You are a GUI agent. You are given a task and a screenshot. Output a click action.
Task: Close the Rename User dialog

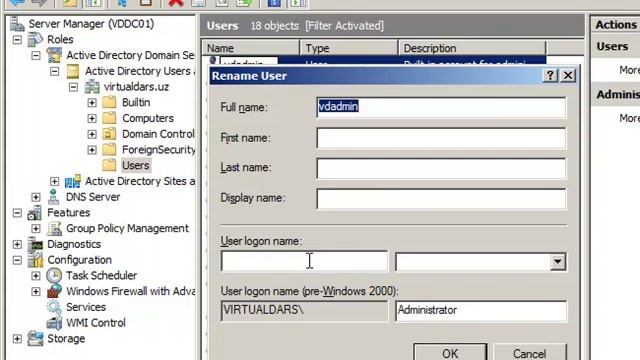click(x=568, y=76)
